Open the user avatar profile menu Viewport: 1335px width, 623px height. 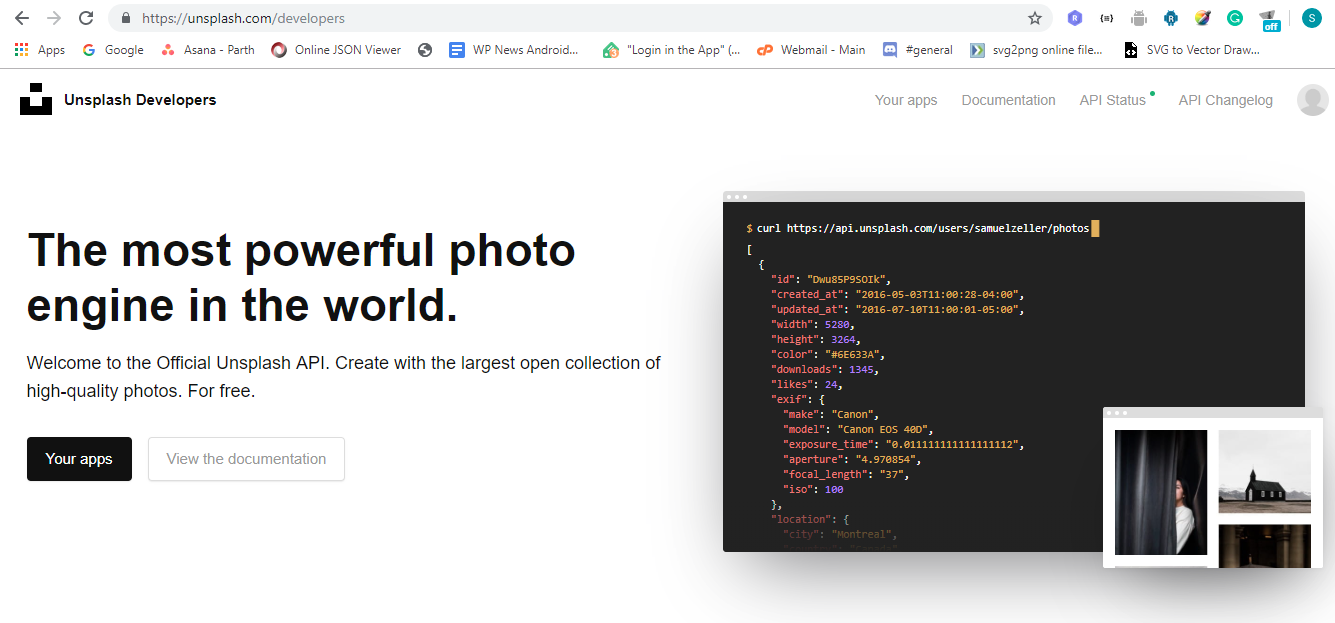tap(1312, 100)
